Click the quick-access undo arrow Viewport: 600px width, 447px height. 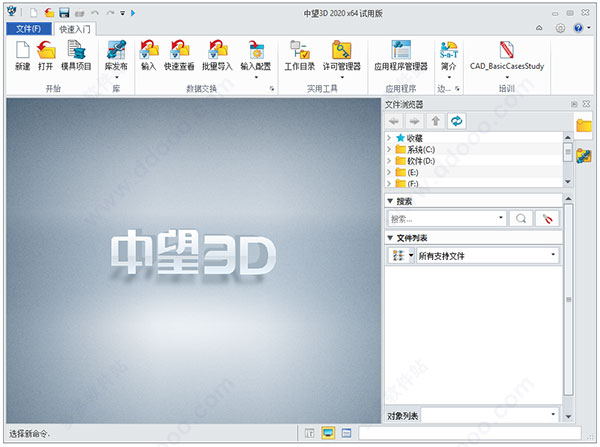(x=95, y=13)
